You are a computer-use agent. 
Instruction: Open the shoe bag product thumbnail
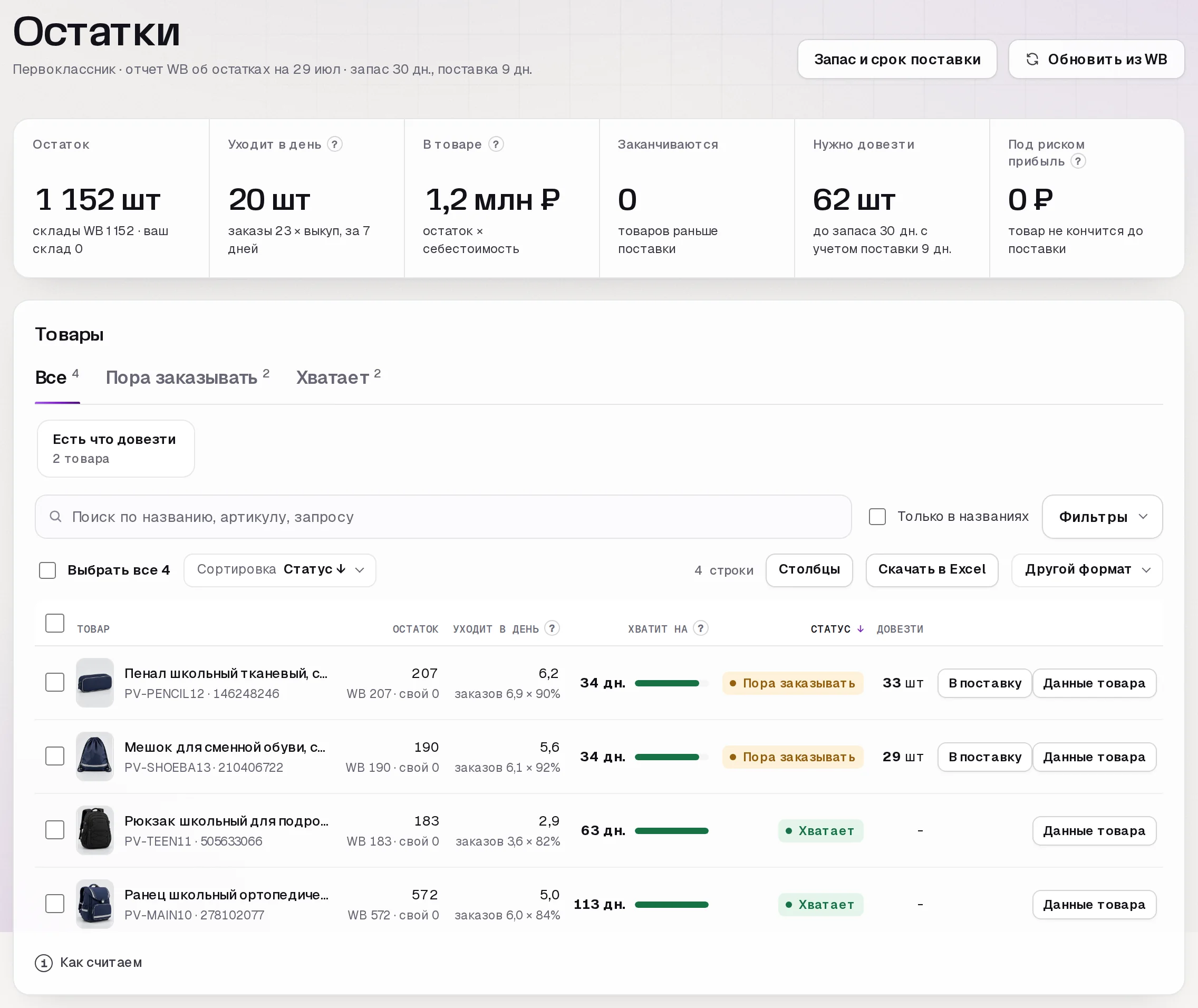pyautogui.click(x=95, y=756)
